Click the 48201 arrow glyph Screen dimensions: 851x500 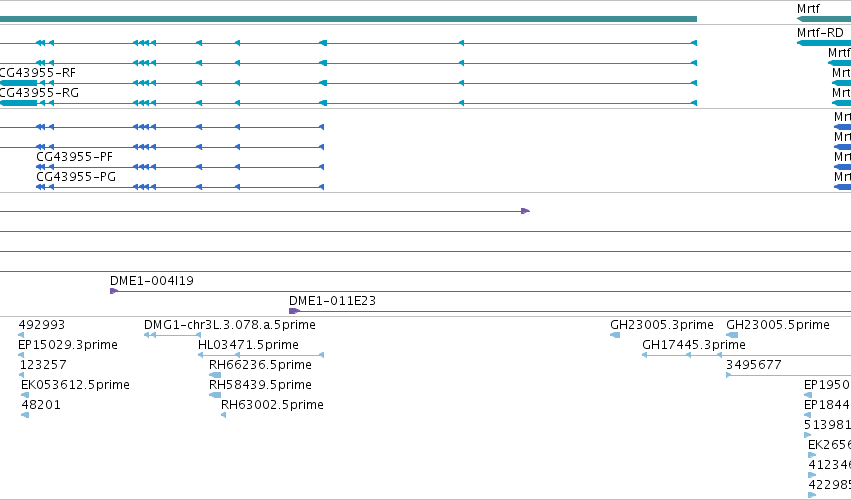pyautogui.click(x=25, y=415)
